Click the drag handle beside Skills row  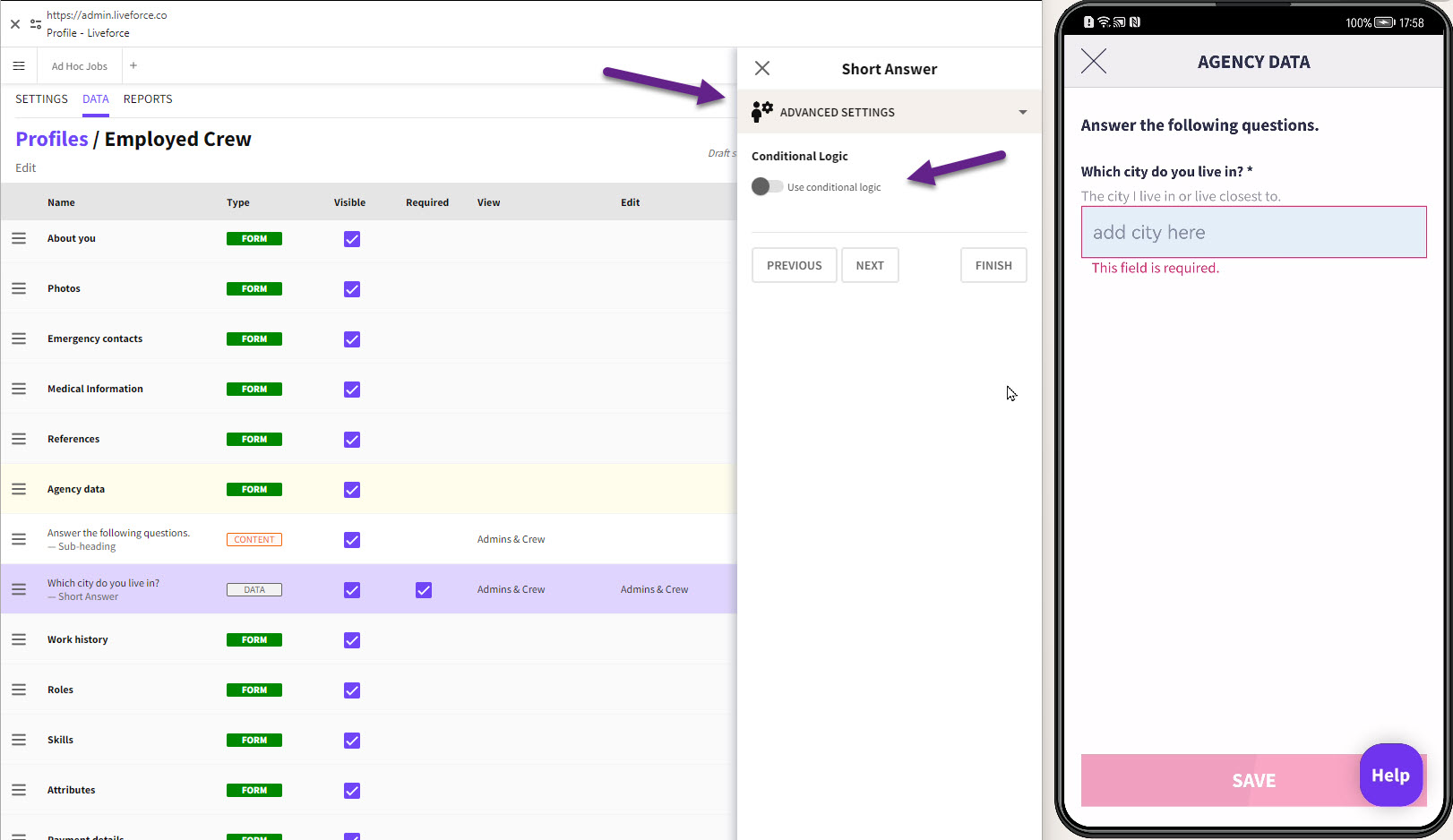pos(19,740)
